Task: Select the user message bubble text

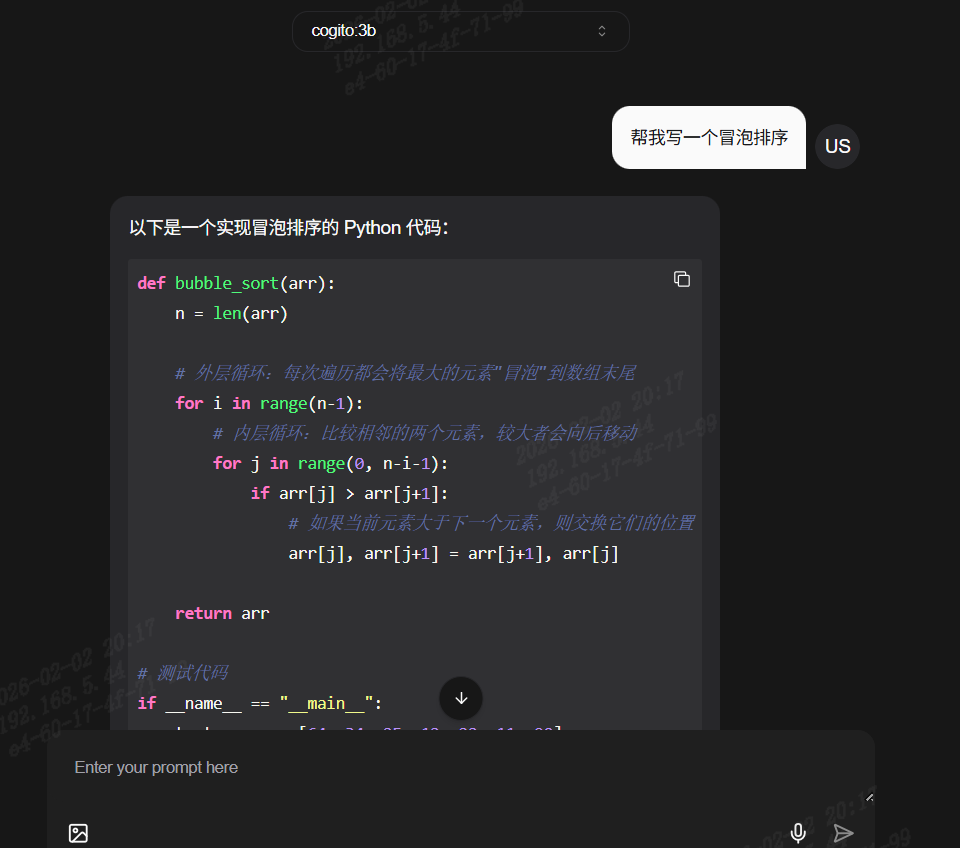Action: tap(708, 137)
